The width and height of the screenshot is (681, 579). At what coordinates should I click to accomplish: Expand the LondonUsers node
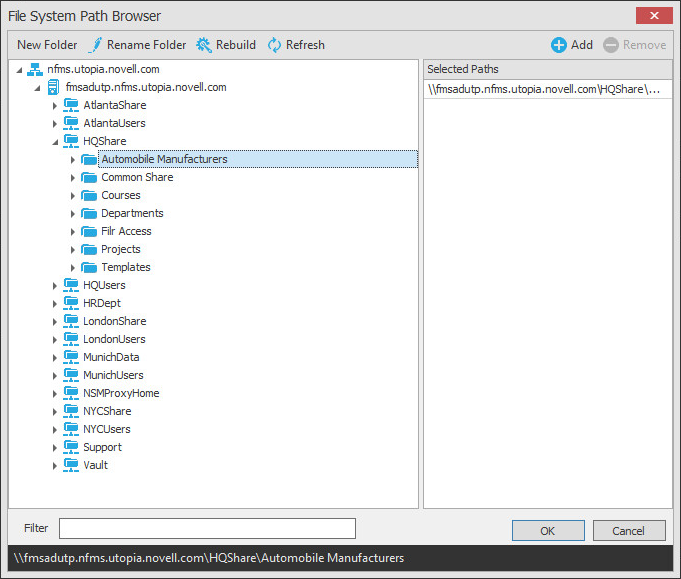point(55,340)
